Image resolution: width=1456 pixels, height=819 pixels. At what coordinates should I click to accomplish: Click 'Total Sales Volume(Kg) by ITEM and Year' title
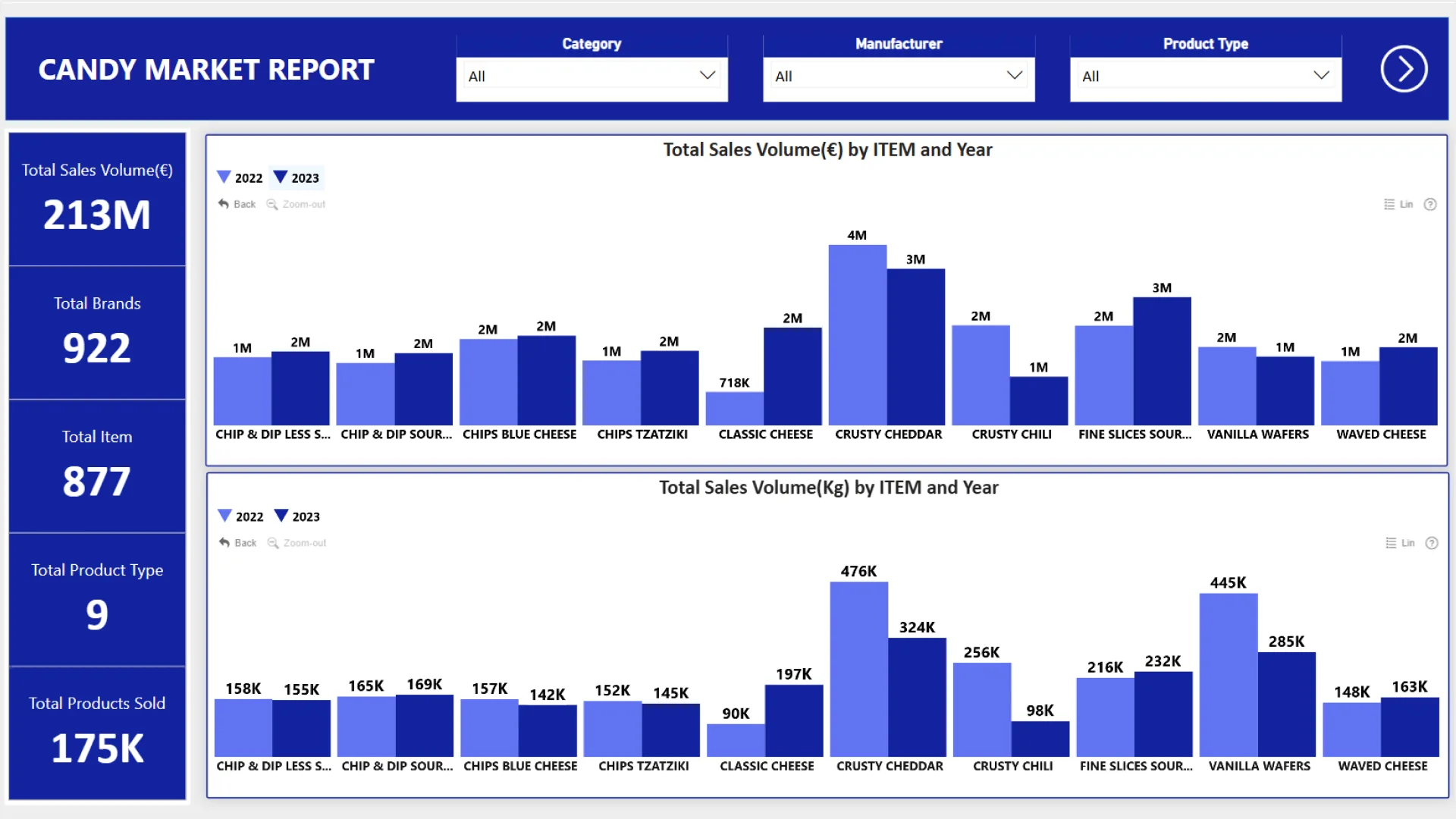[828, 488]
